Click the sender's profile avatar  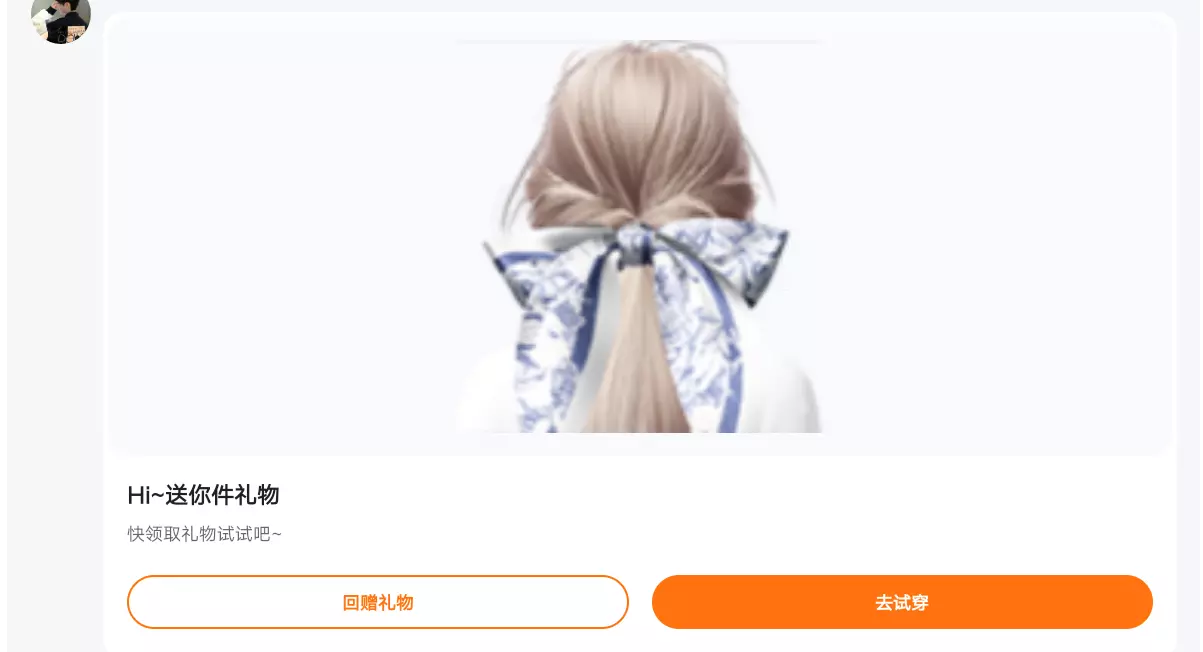61,17
